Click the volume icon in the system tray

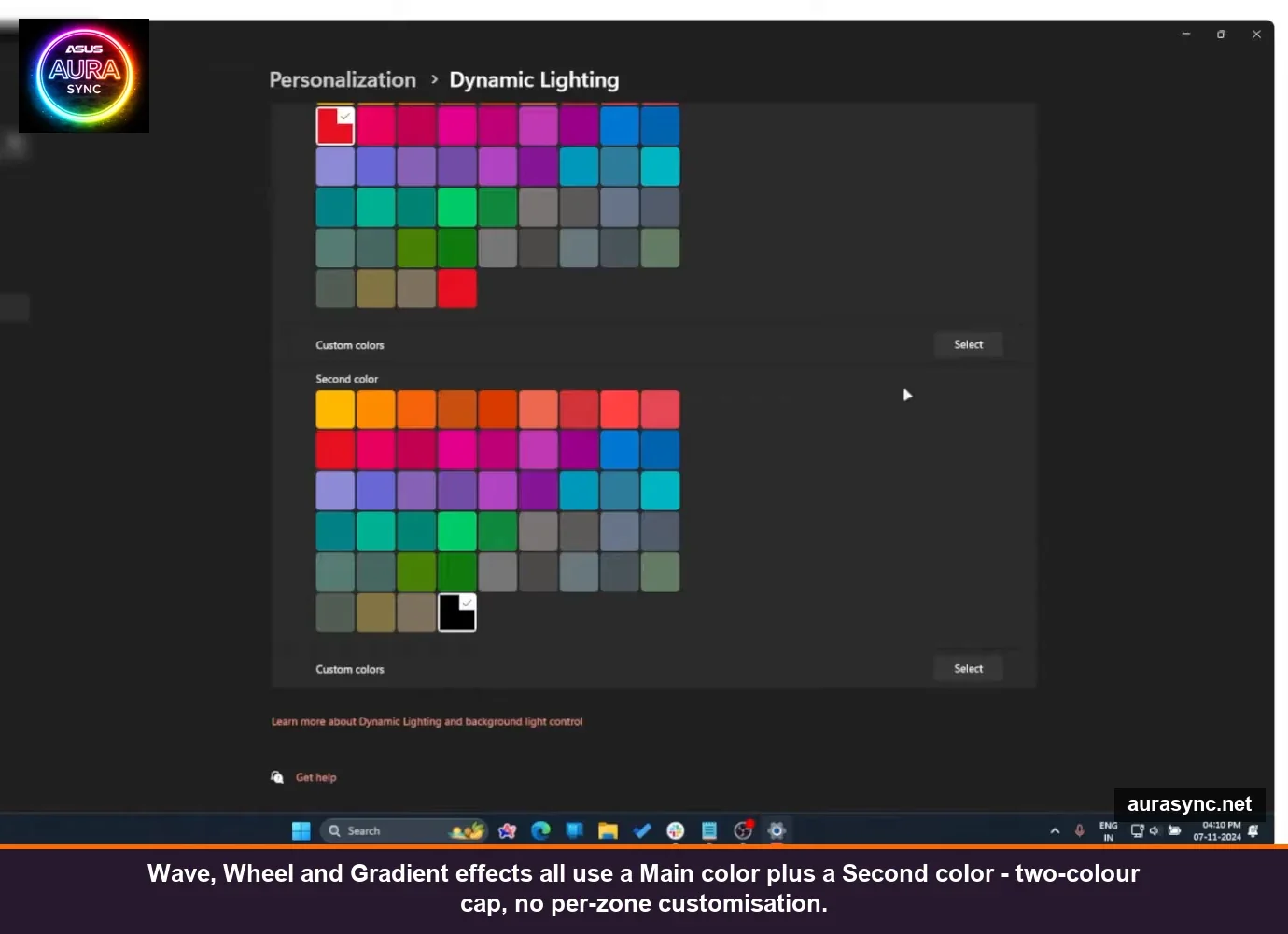pyautogui.click(x=1154, y=830)
